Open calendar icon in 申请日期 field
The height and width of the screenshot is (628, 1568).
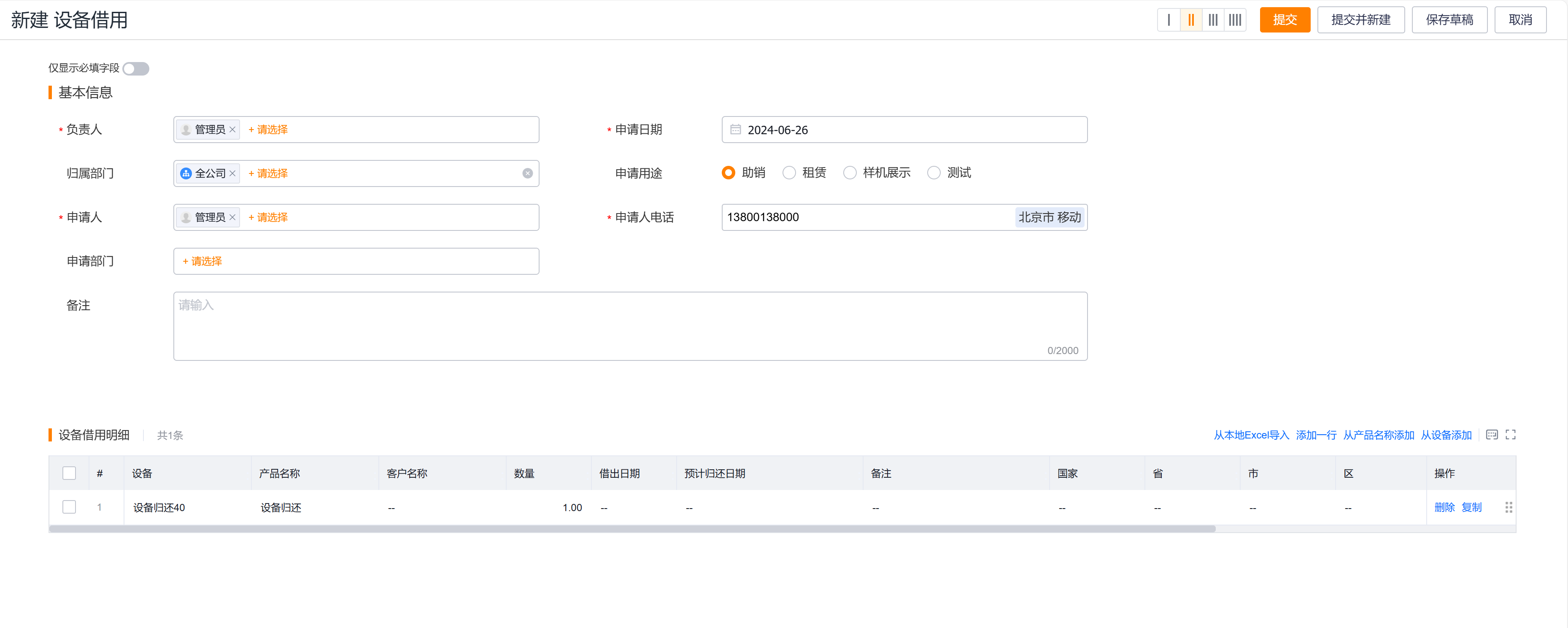735,130
